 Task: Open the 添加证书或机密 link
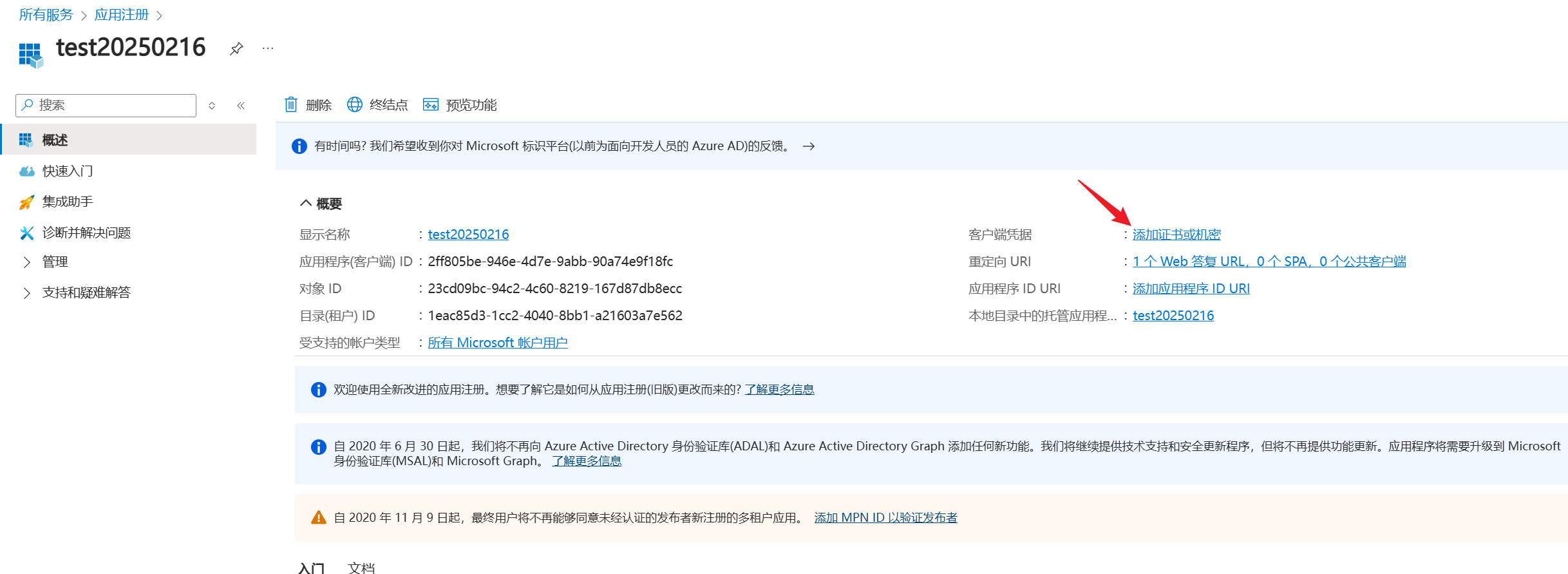pyautogui.click(x=1176, y=234)
